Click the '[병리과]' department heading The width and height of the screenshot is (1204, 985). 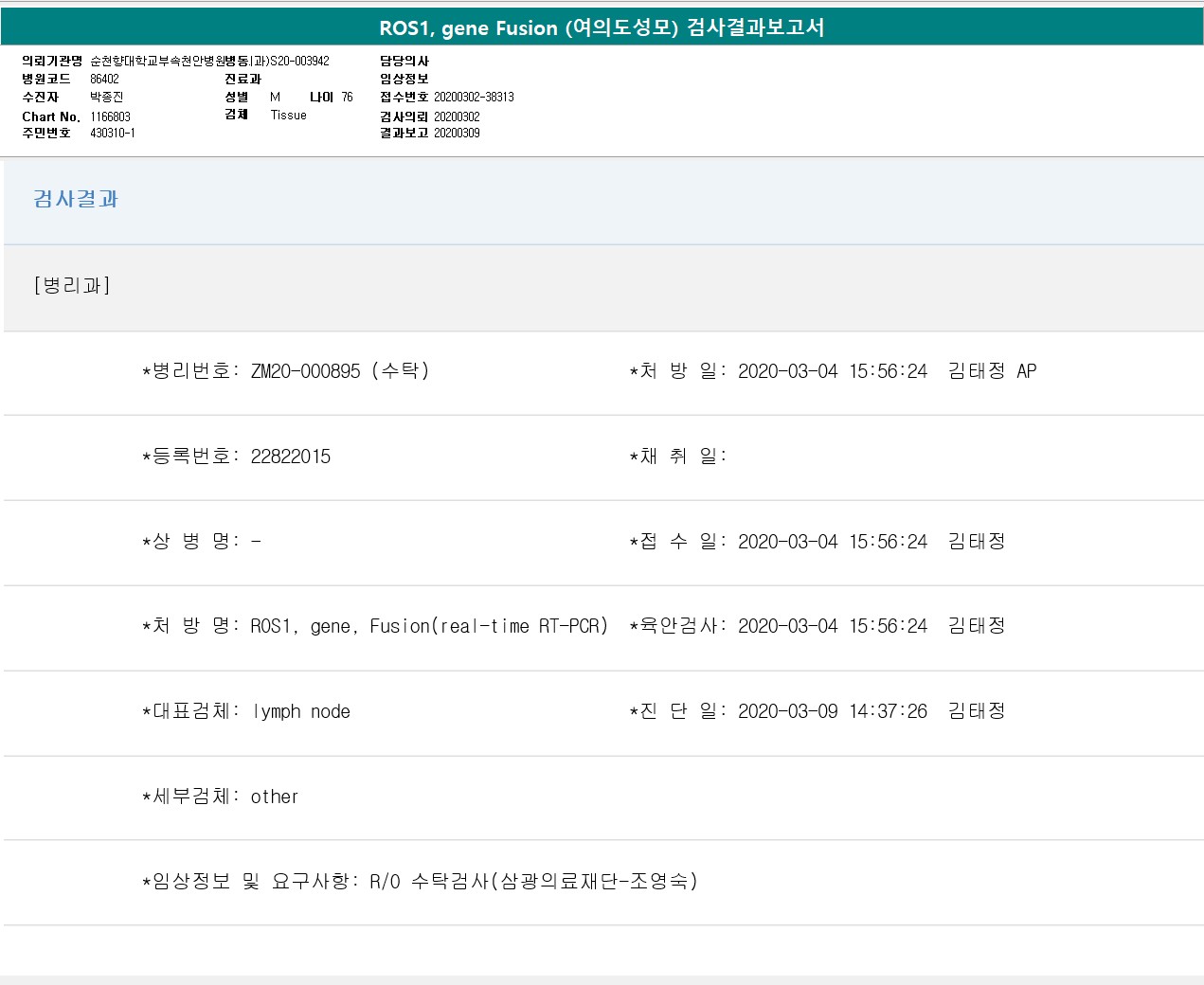click(72, 285)
